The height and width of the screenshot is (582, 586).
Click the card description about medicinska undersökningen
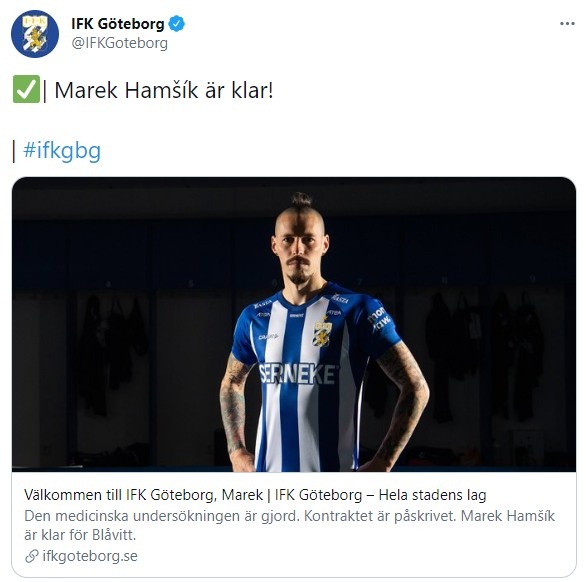[x=290, y=525]
